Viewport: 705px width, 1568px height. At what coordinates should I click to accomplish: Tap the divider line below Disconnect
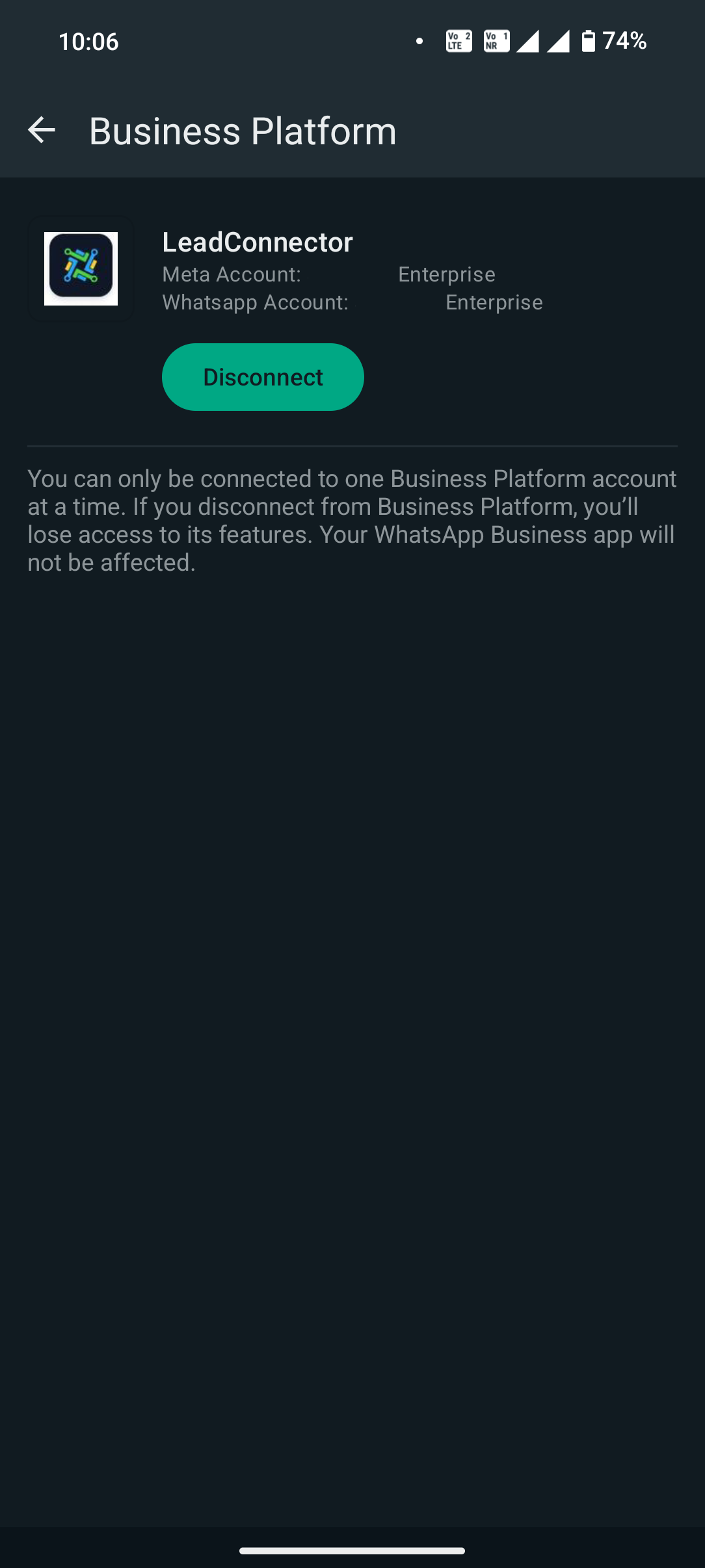coord(352,446)
